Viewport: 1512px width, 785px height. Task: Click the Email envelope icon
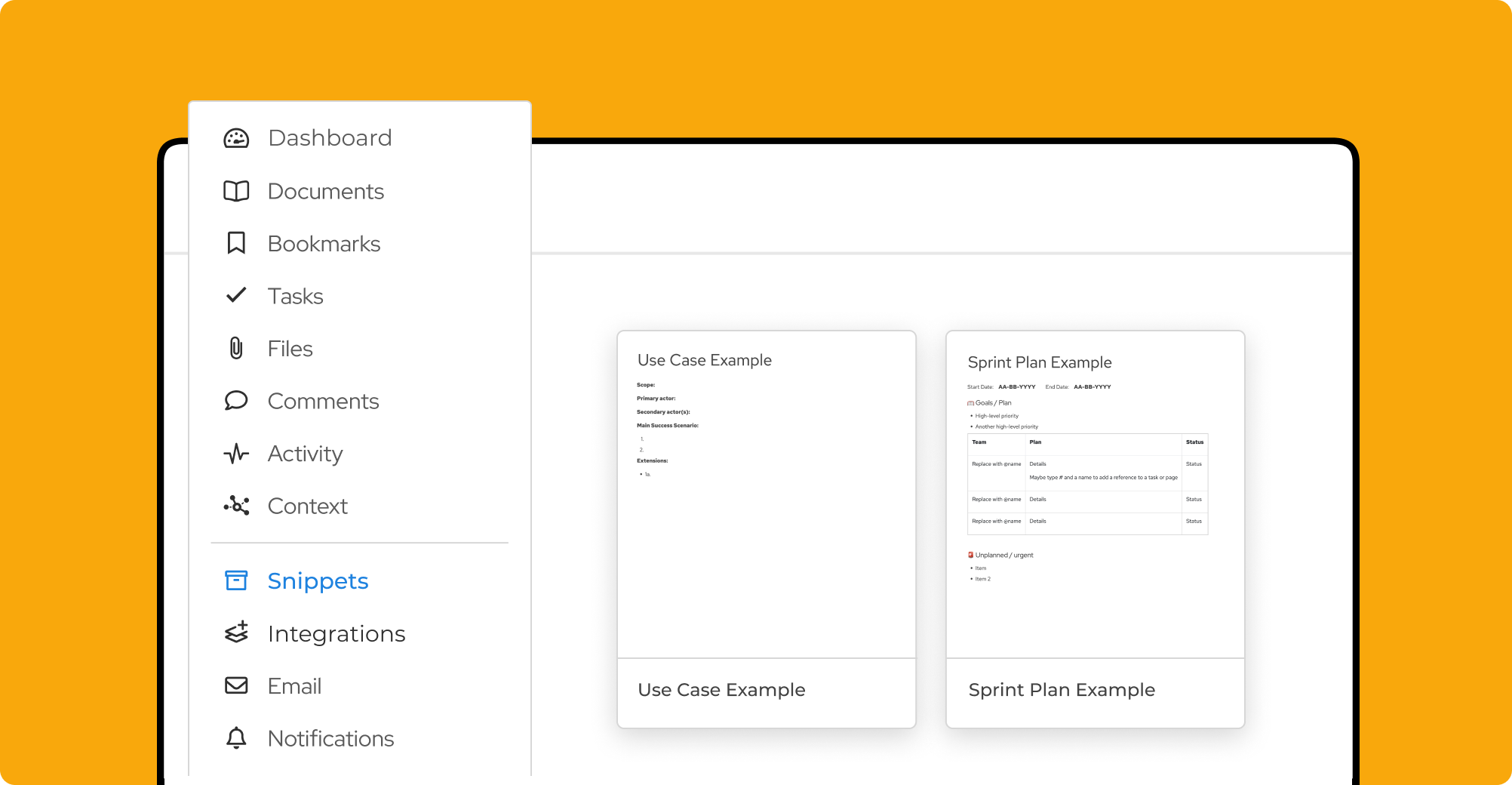(236, 685)
